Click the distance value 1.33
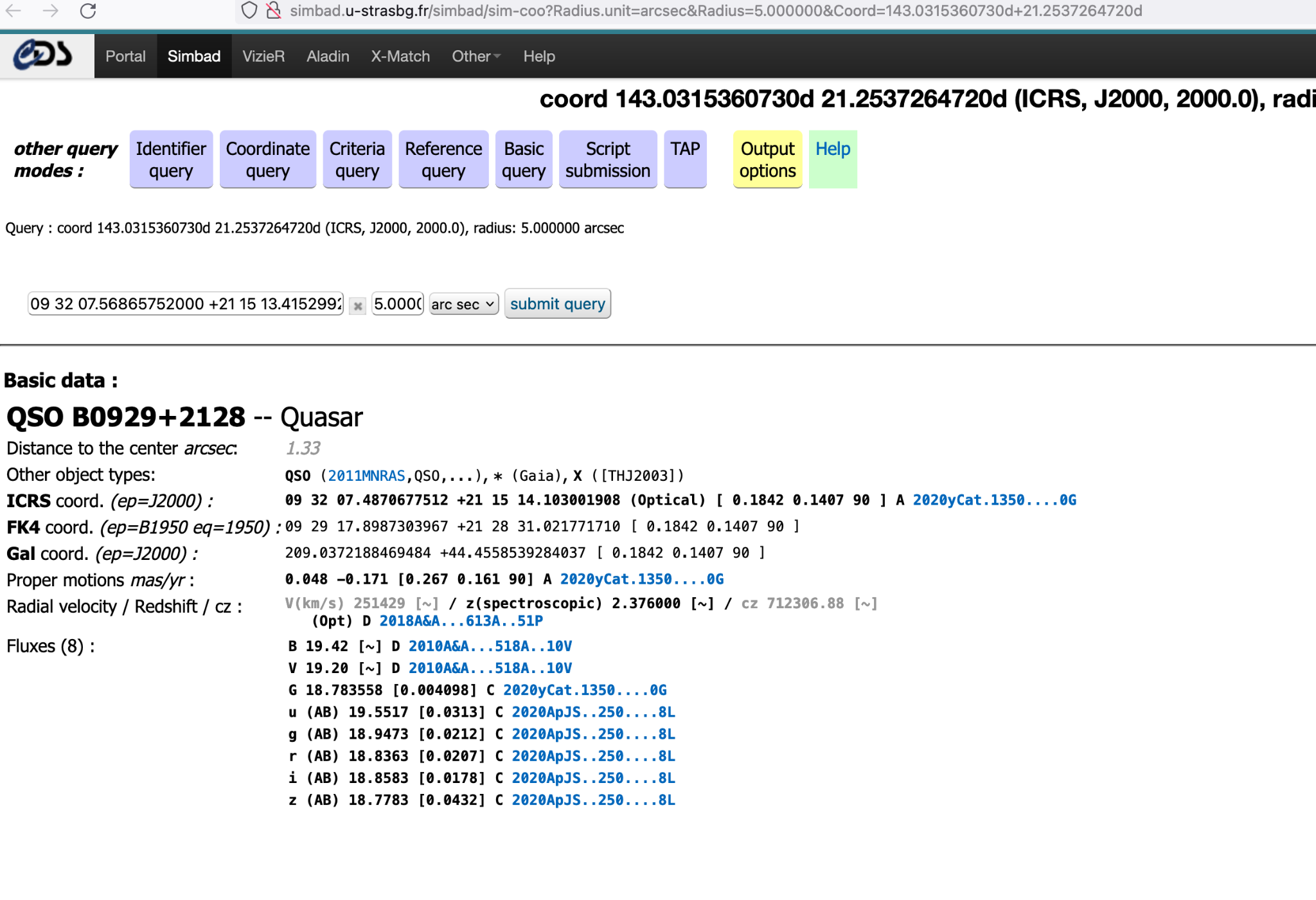This screenshot has width=1316, height=900. click(x=303, y=448)
